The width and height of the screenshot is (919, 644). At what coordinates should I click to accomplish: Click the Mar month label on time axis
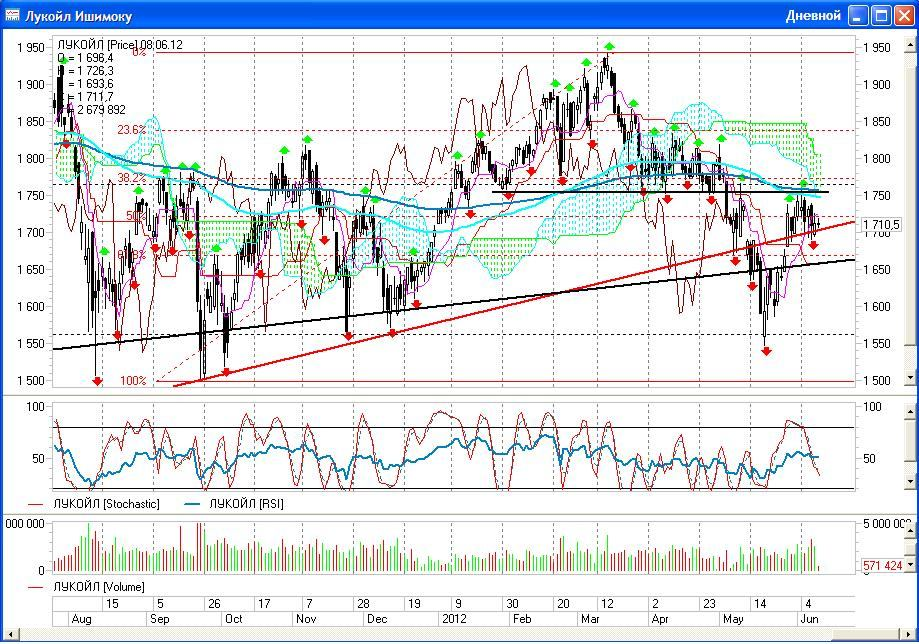590,619
